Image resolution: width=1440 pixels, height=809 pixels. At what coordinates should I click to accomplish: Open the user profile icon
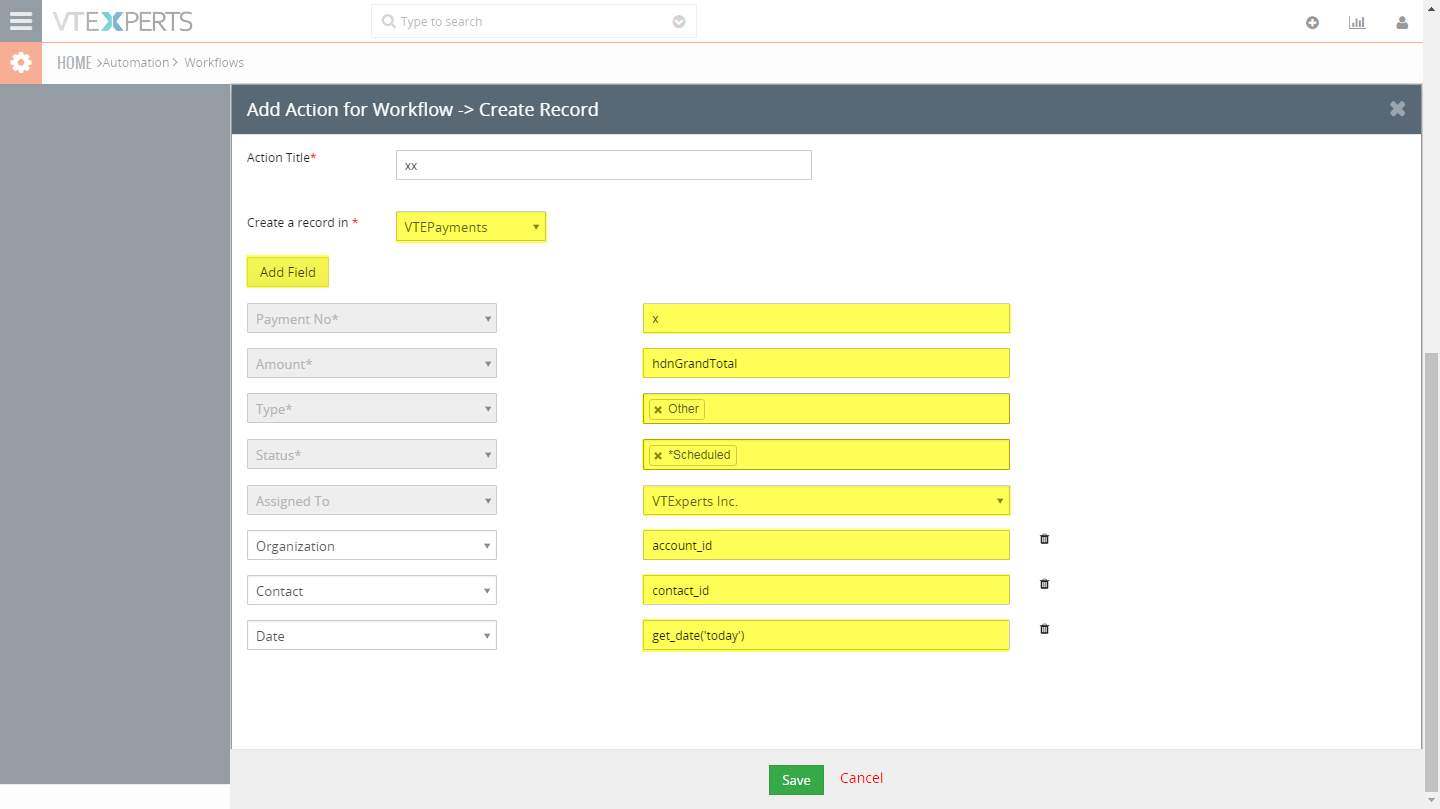(x=1402, y=21)
